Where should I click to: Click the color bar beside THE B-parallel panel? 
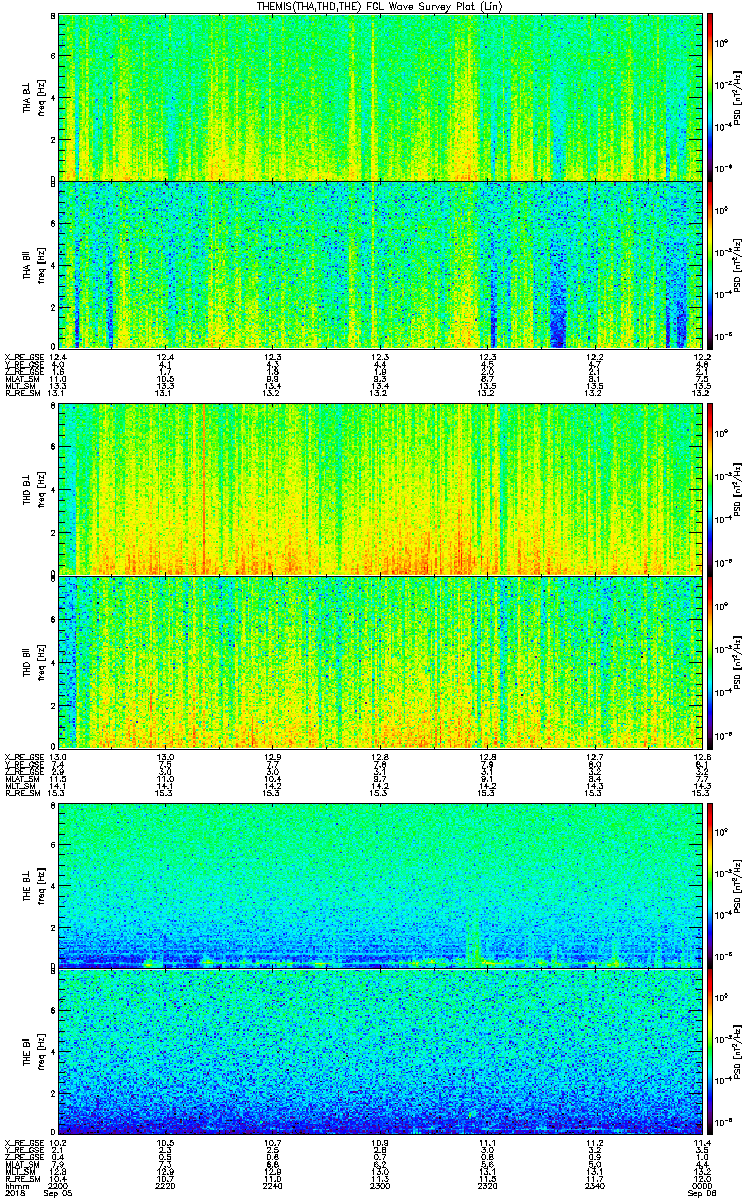tap(710, 1051)
